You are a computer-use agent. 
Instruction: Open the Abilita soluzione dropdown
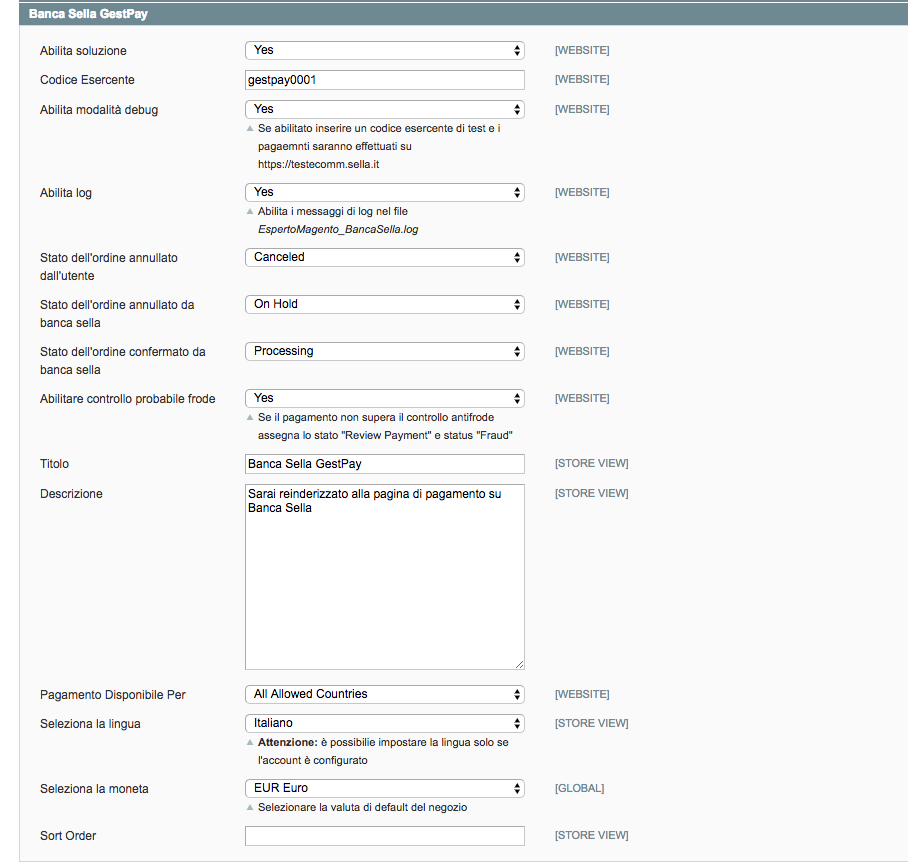pyautogui.click(x=385, y=50)
